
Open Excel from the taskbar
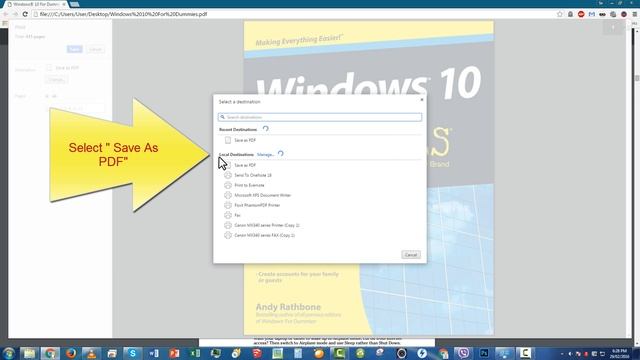click(x=195, y=353)
